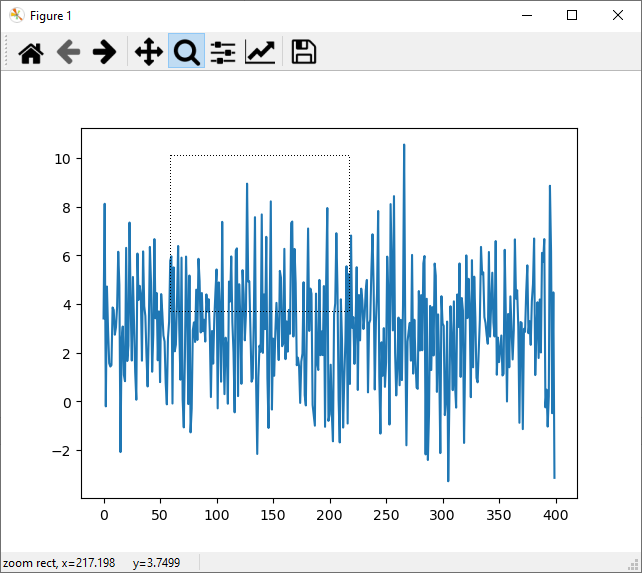This screenshot has height=573, width=642.
Task: Click the status bar text x=217.198
Action: 88,563
